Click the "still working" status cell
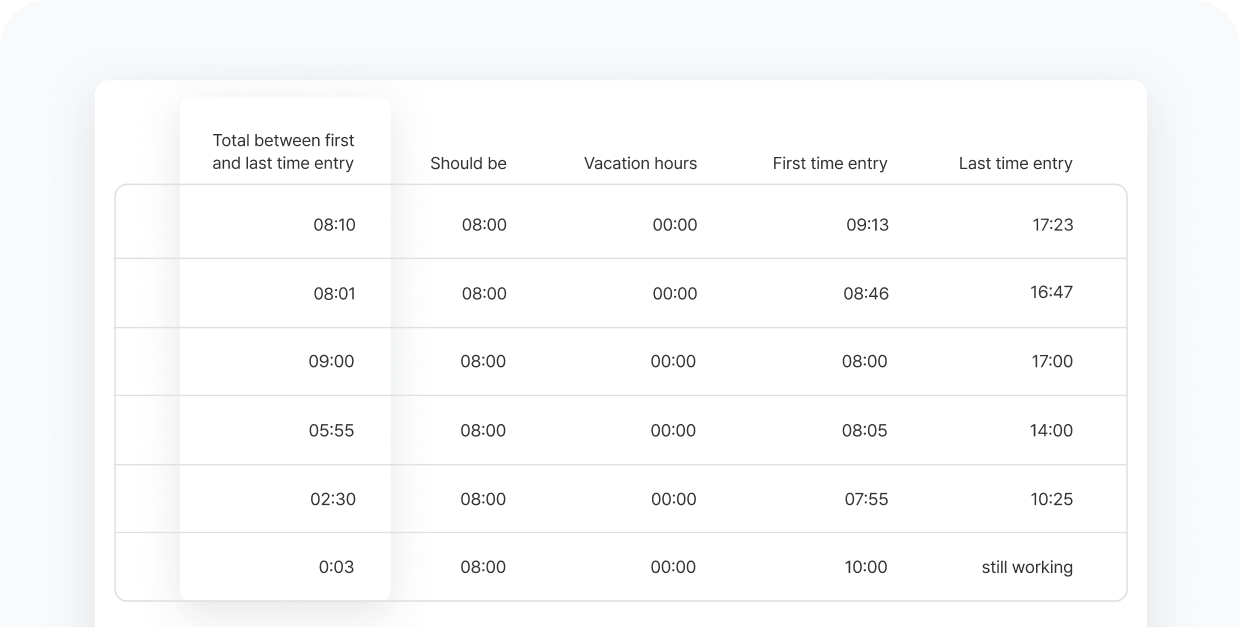This screenshot has height=628, width=1240. pyautogui.click(x=1027, y=567)
